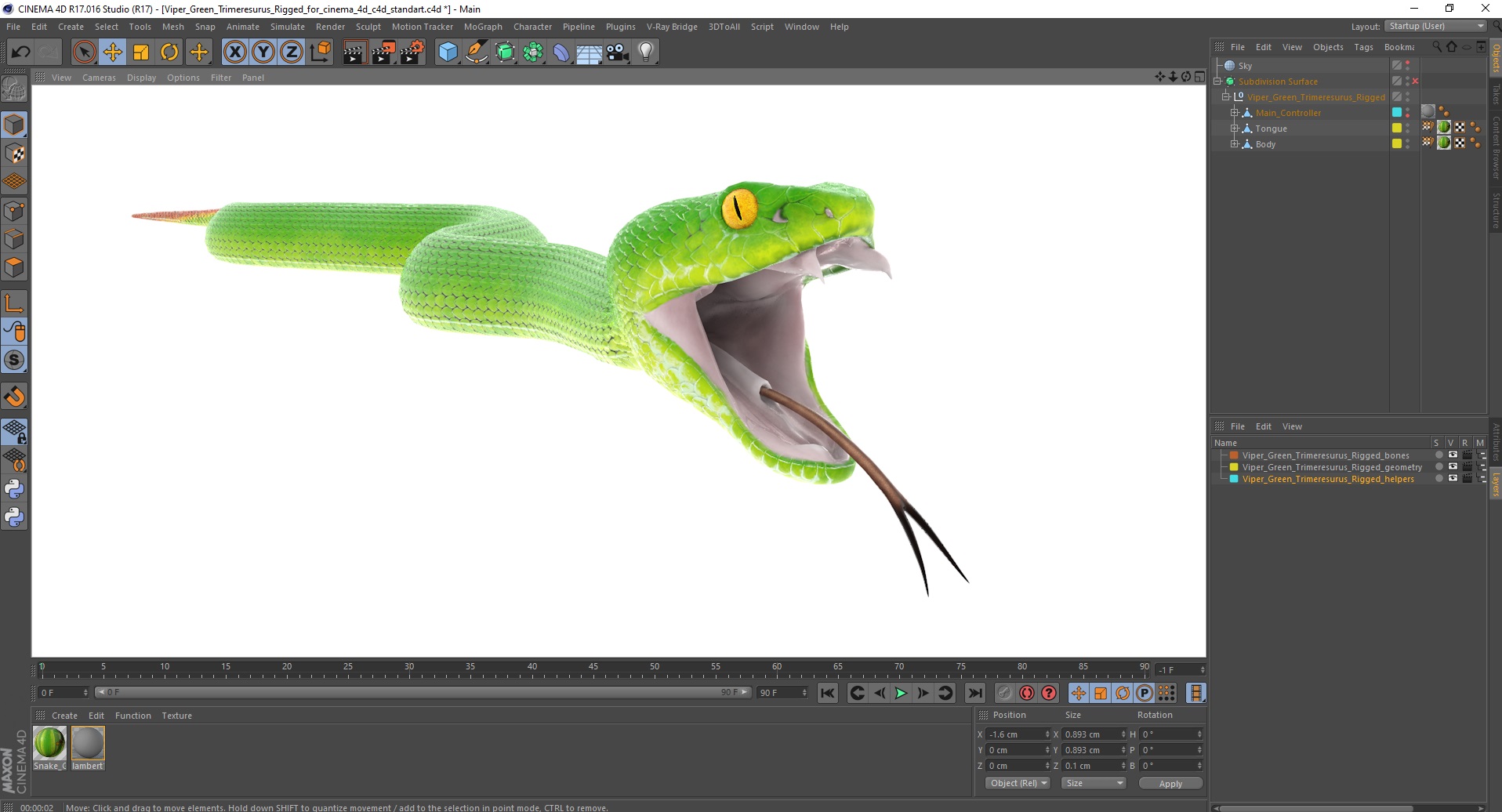Open material manager Texture menu

click(x=176, y=716)
